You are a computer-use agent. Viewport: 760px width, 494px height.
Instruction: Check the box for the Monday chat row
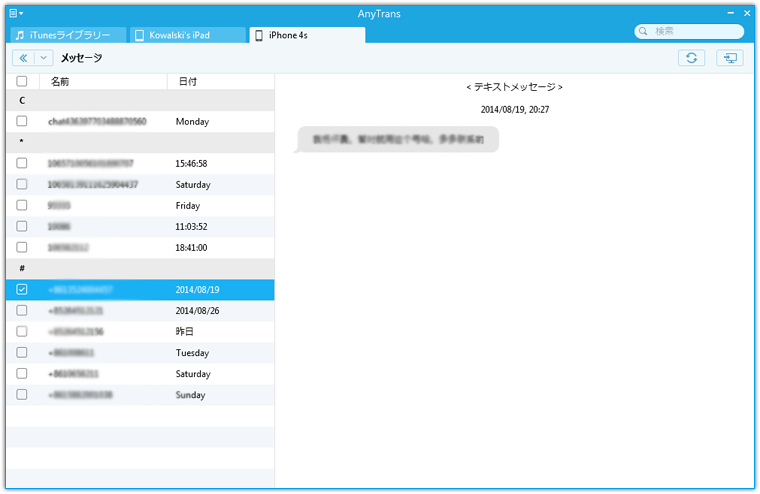(x=22, y=121)
